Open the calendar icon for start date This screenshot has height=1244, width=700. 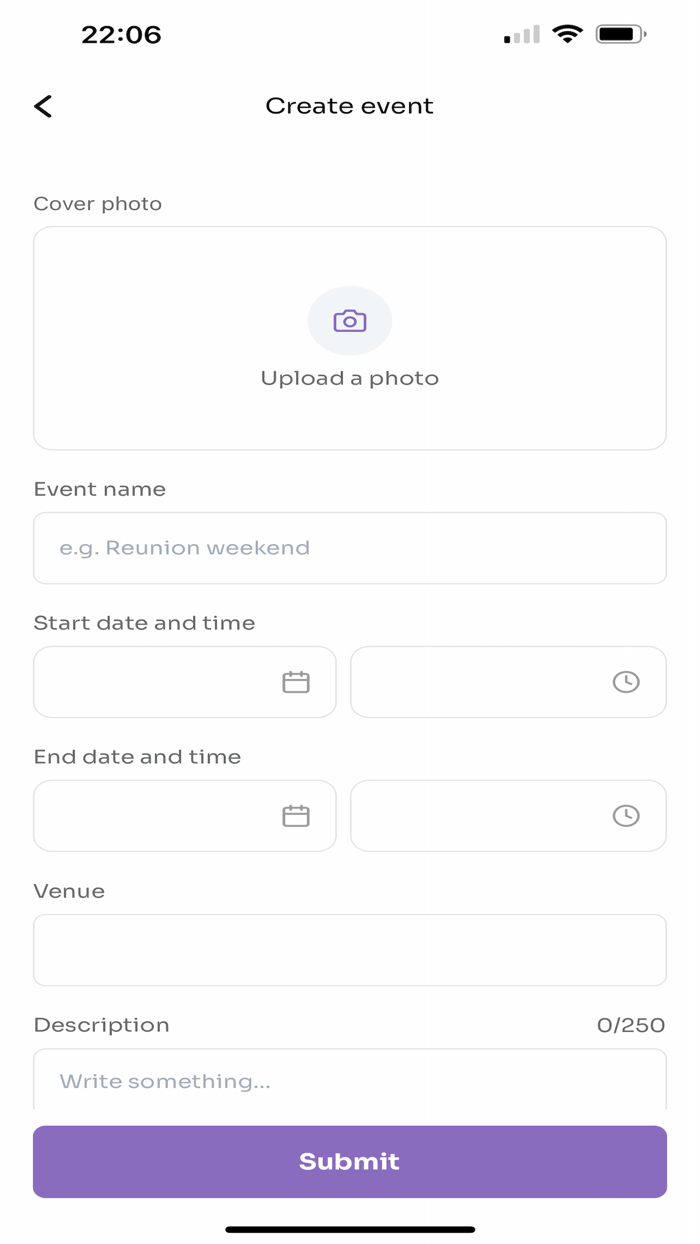pyautogui.click(x=296, y=681)
